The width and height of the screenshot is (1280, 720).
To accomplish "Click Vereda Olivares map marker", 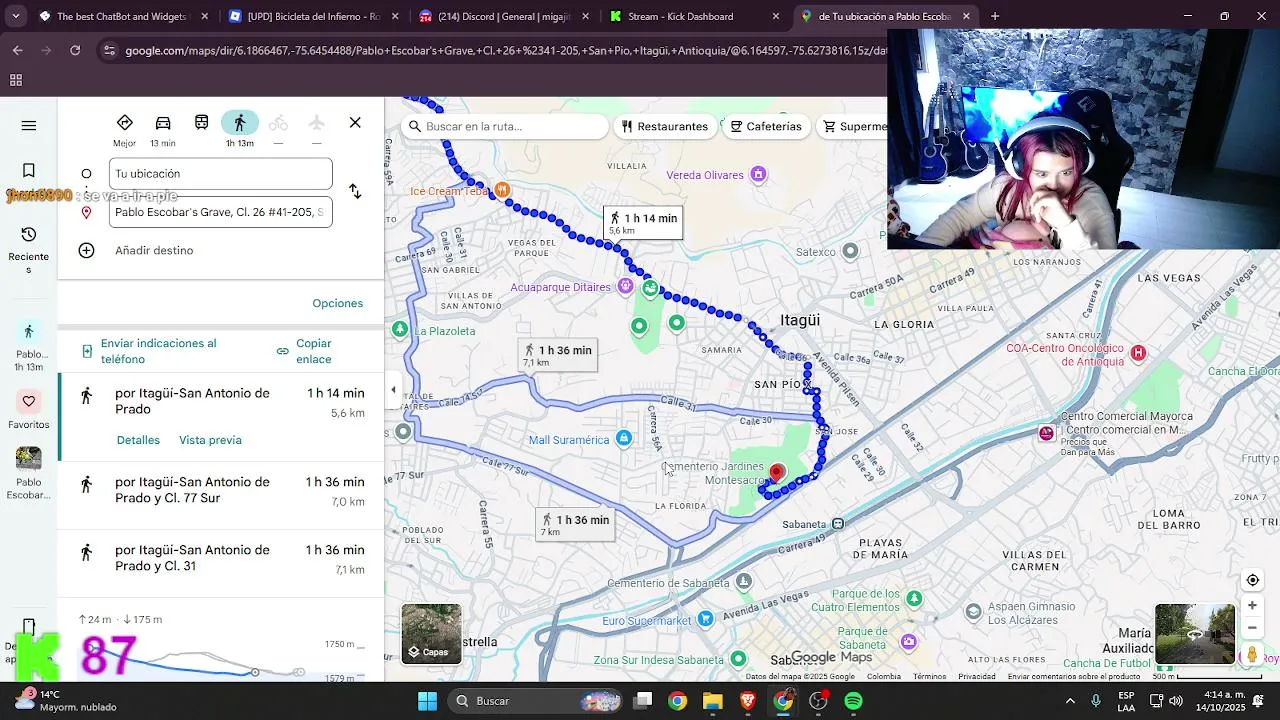I will [758, 175].
